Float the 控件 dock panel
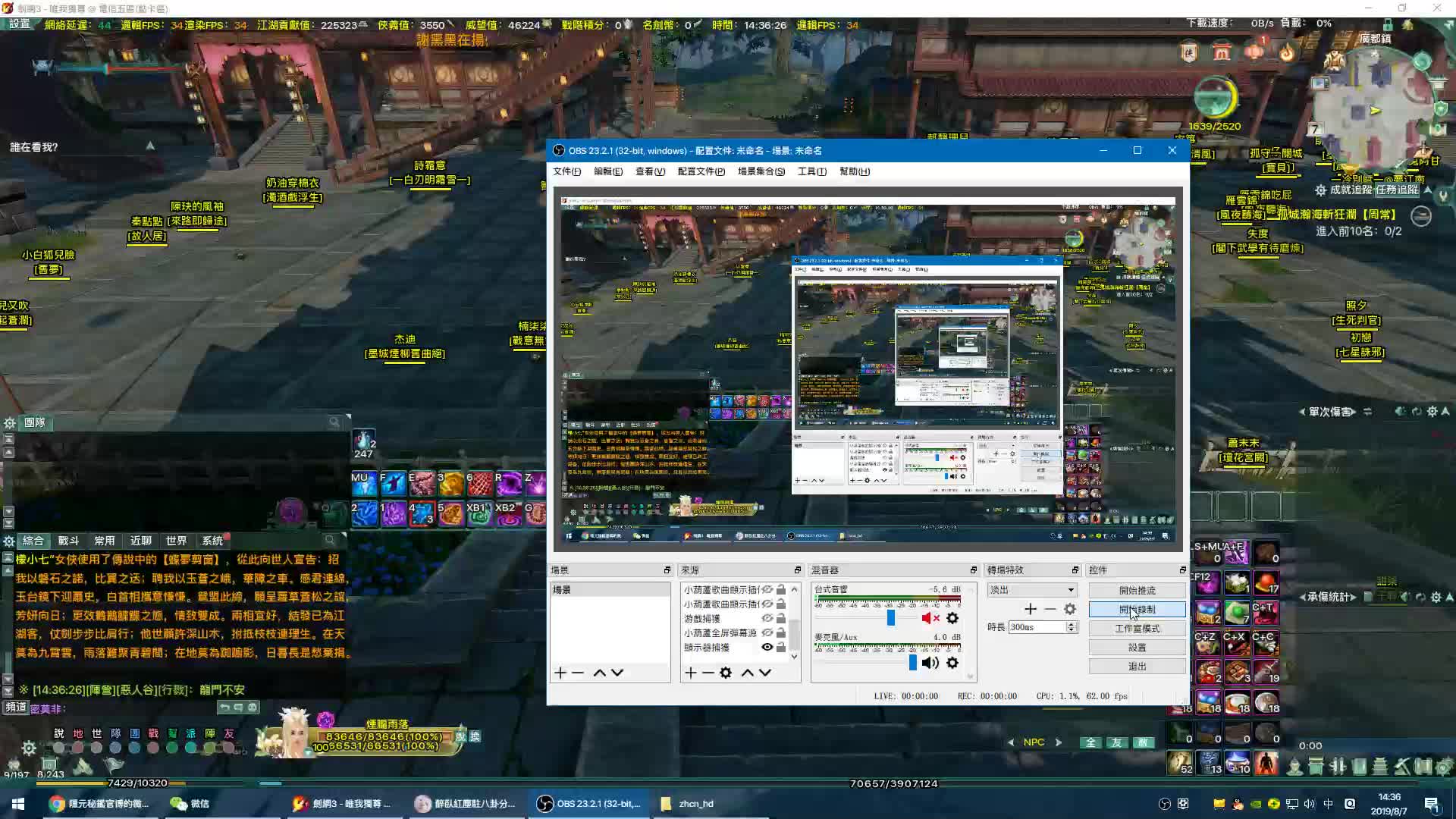 point(1183,570)
